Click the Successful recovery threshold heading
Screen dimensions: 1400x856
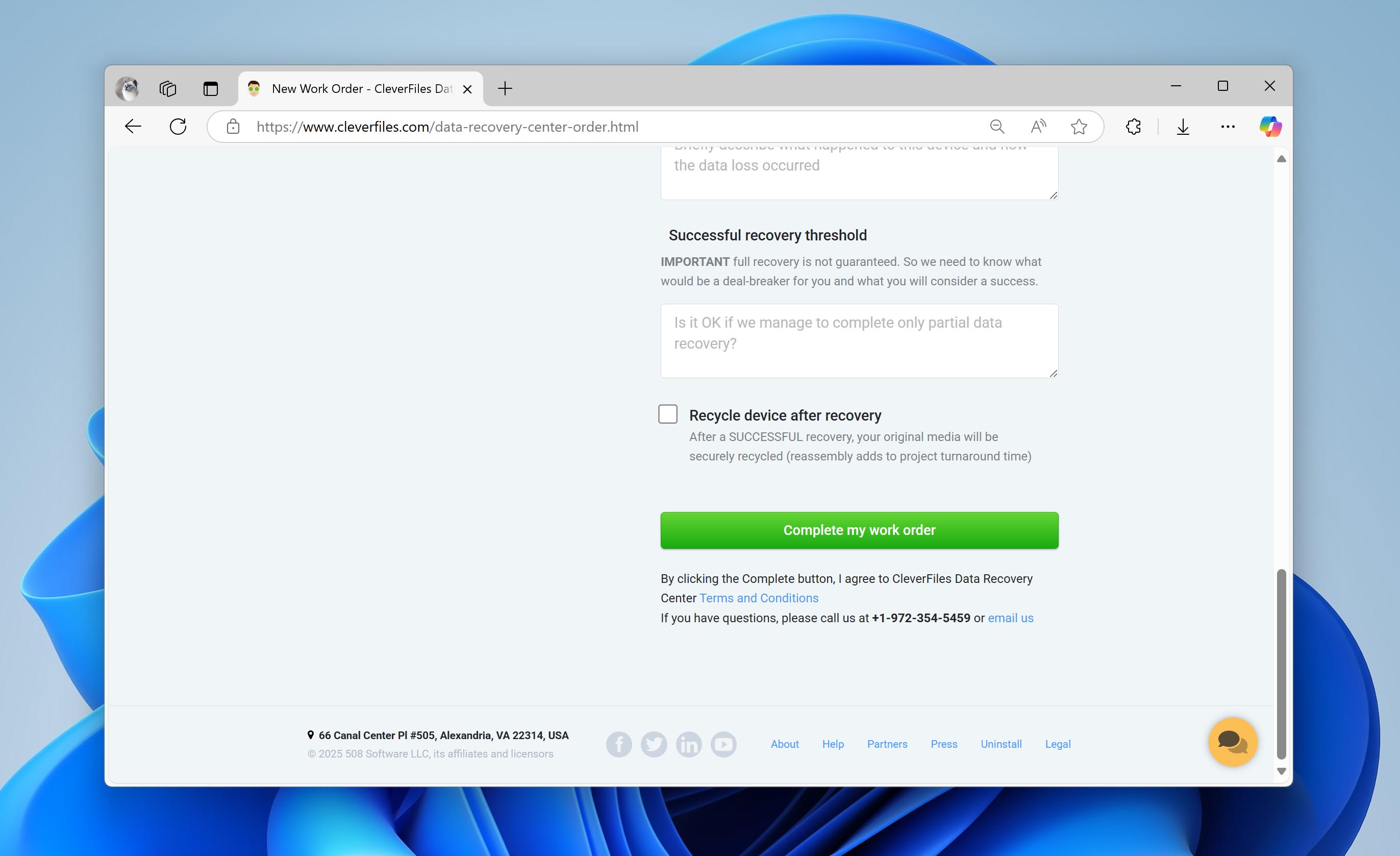pyautogui.click(x=768, y=235)
